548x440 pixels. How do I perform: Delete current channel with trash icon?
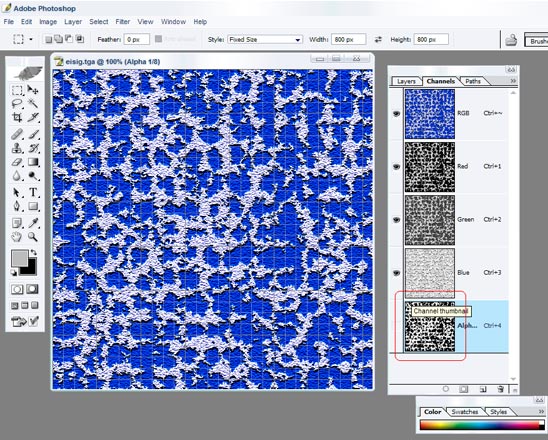[500, 389]
